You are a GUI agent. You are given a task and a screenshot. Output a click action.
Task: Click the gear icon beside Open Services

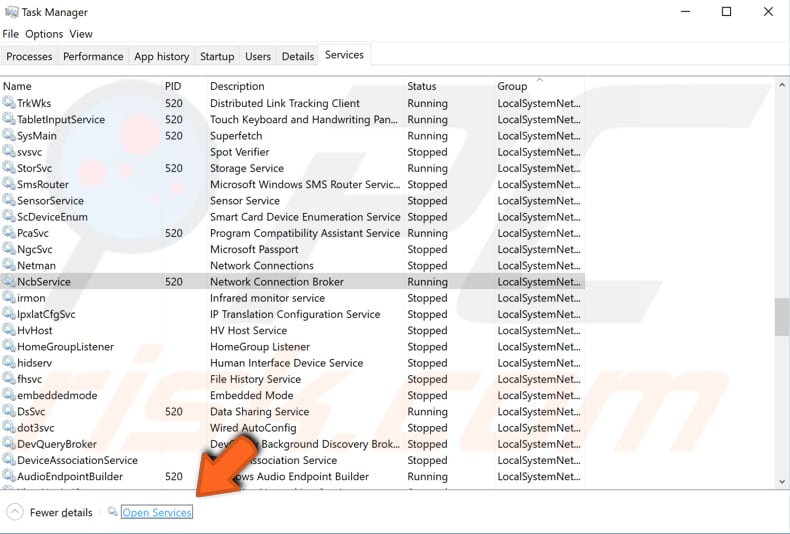click(112, 511)
